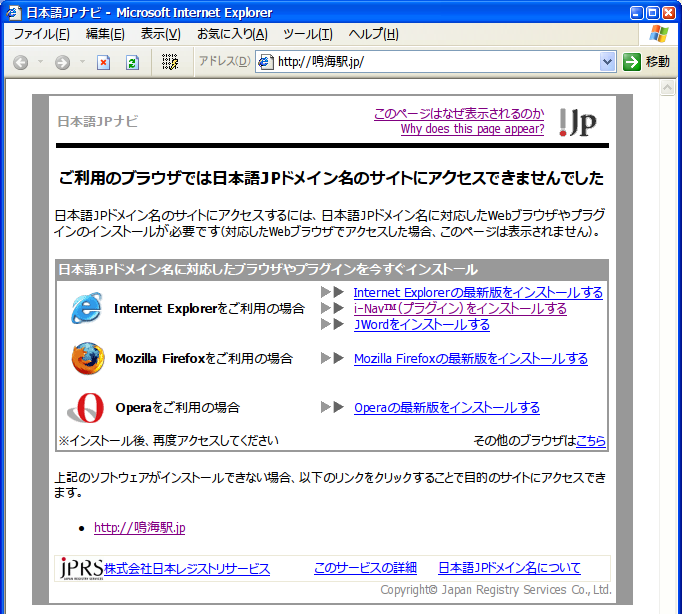Image resolution: width=682 pixels, height=614 pixels.
Task: Expand the address bar URL dropdown
Action: [x=607, y=62]
